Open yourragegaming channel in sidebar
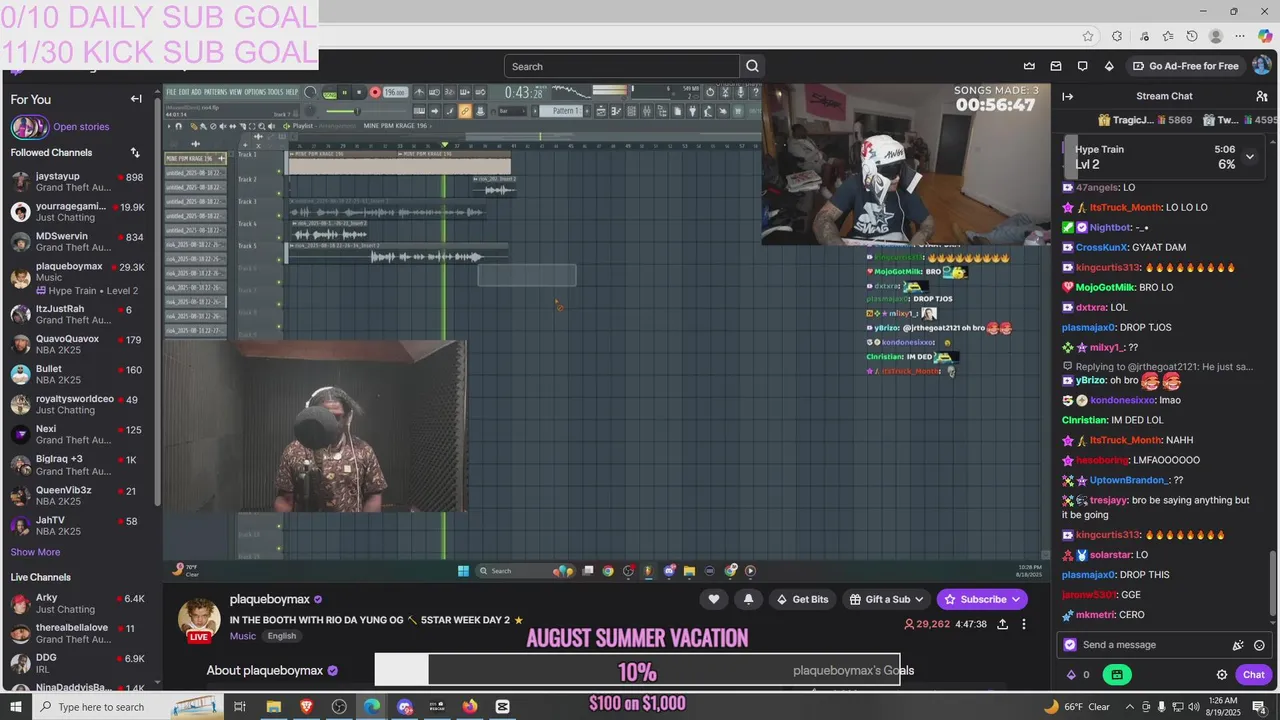 pos(80,212)
